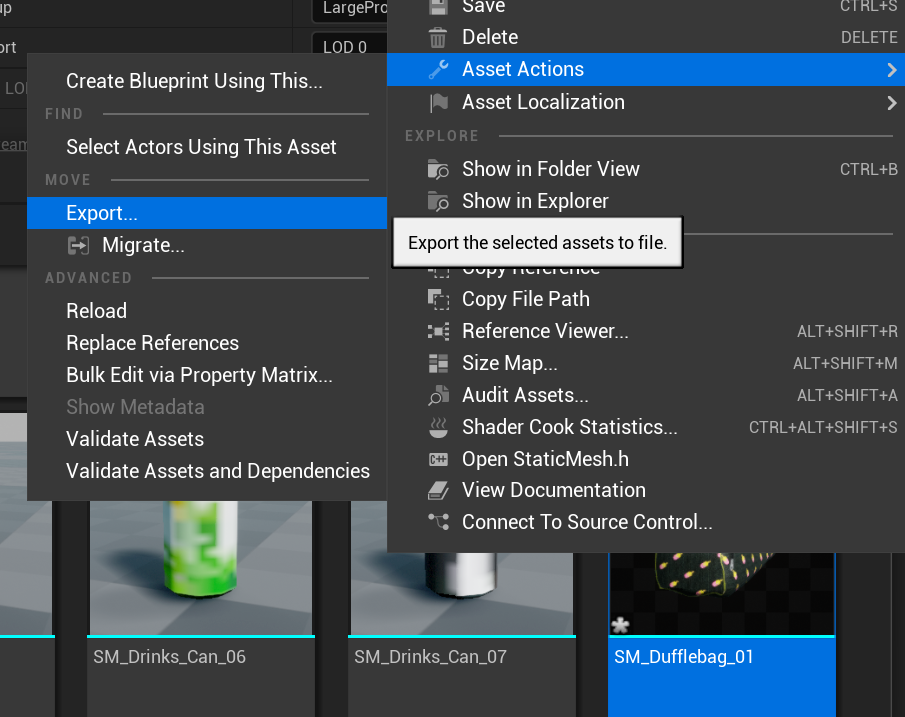Image resolution: width=905 pixels, height=717 pixels.
Task: Open Bulk Edit via Property Matrix
Action: tap(207, 375)
